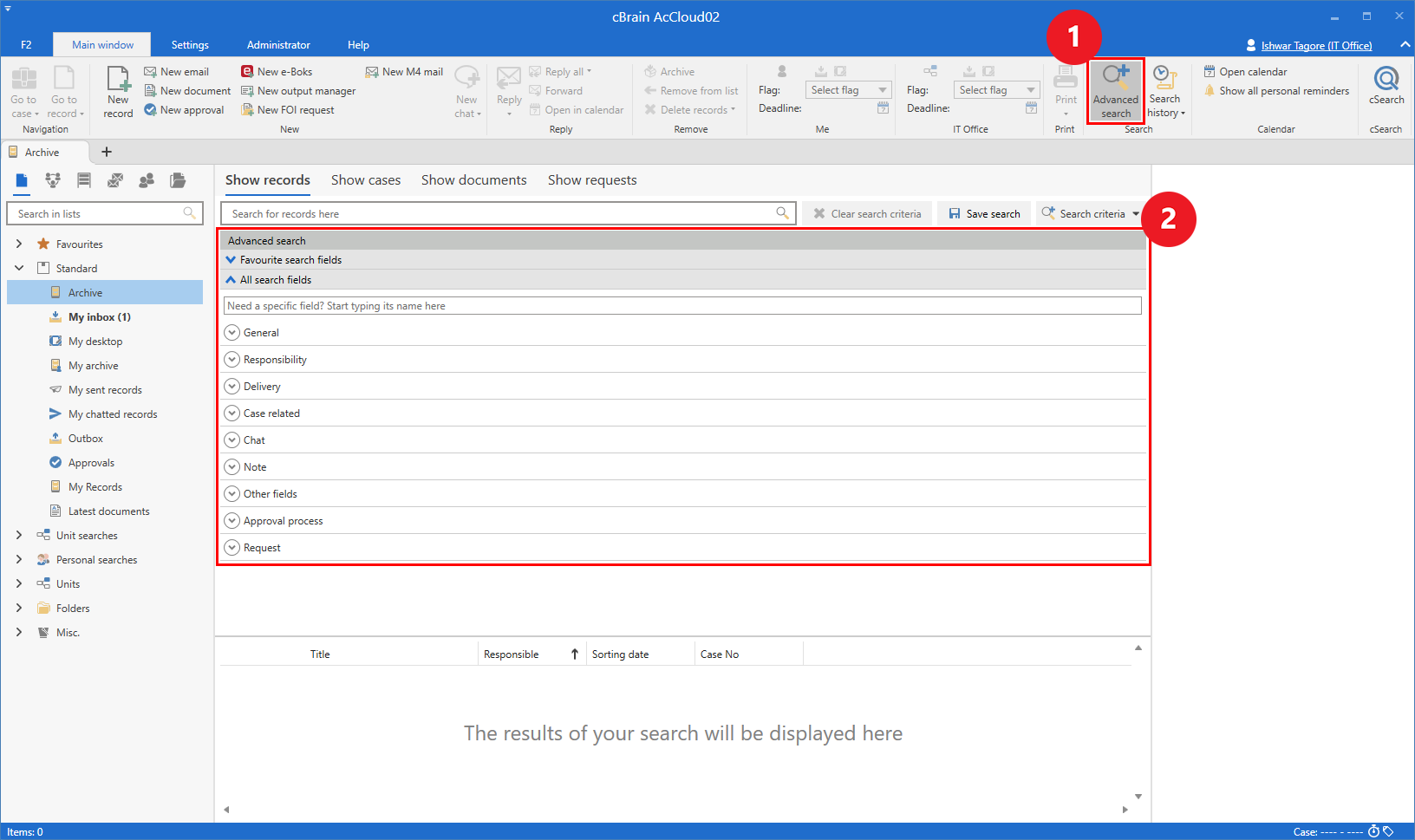Expand the Favourites tree node
1415x840 pixels.
point(19,244)
